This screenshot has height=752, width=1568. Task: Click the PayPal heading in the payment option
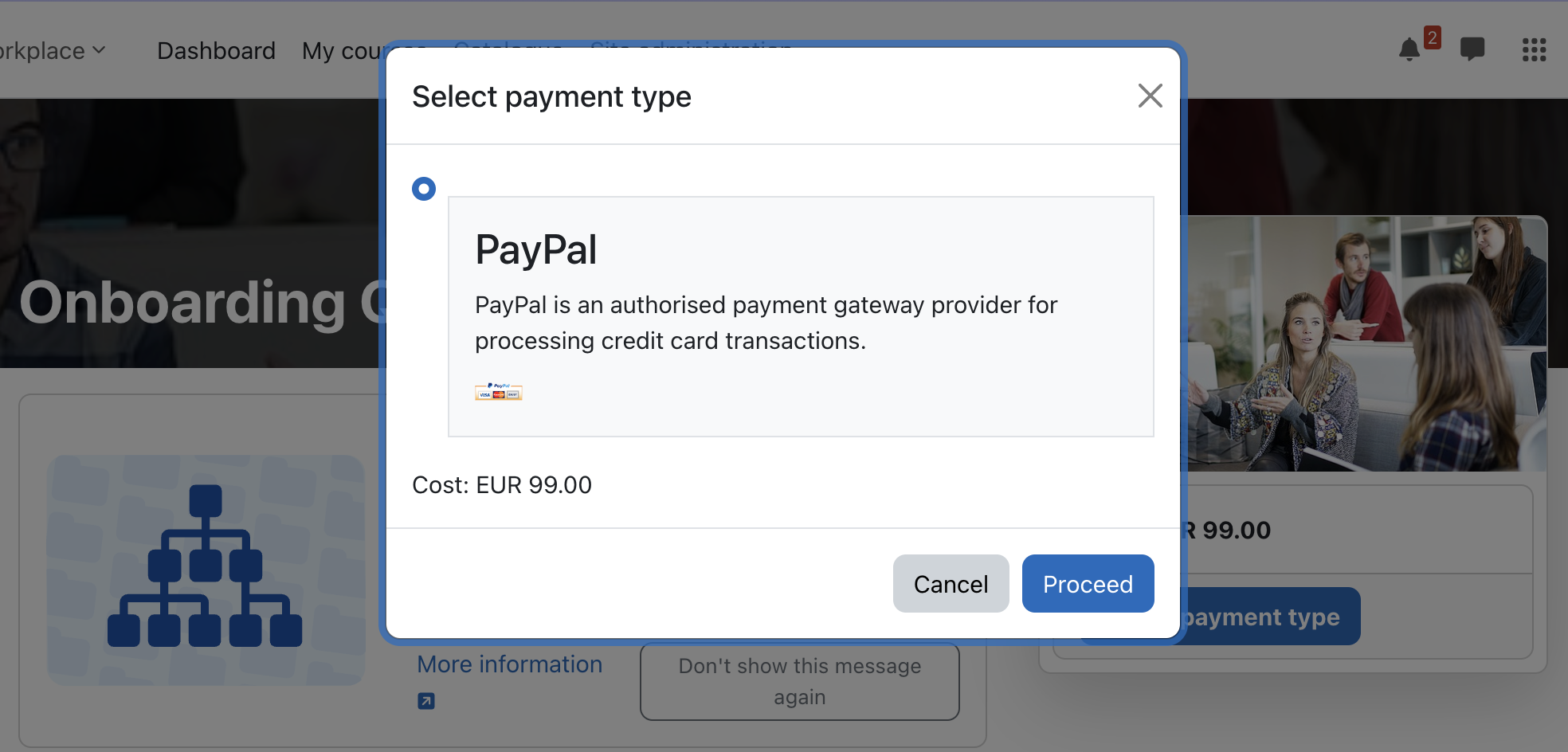(x=535, y=249)
